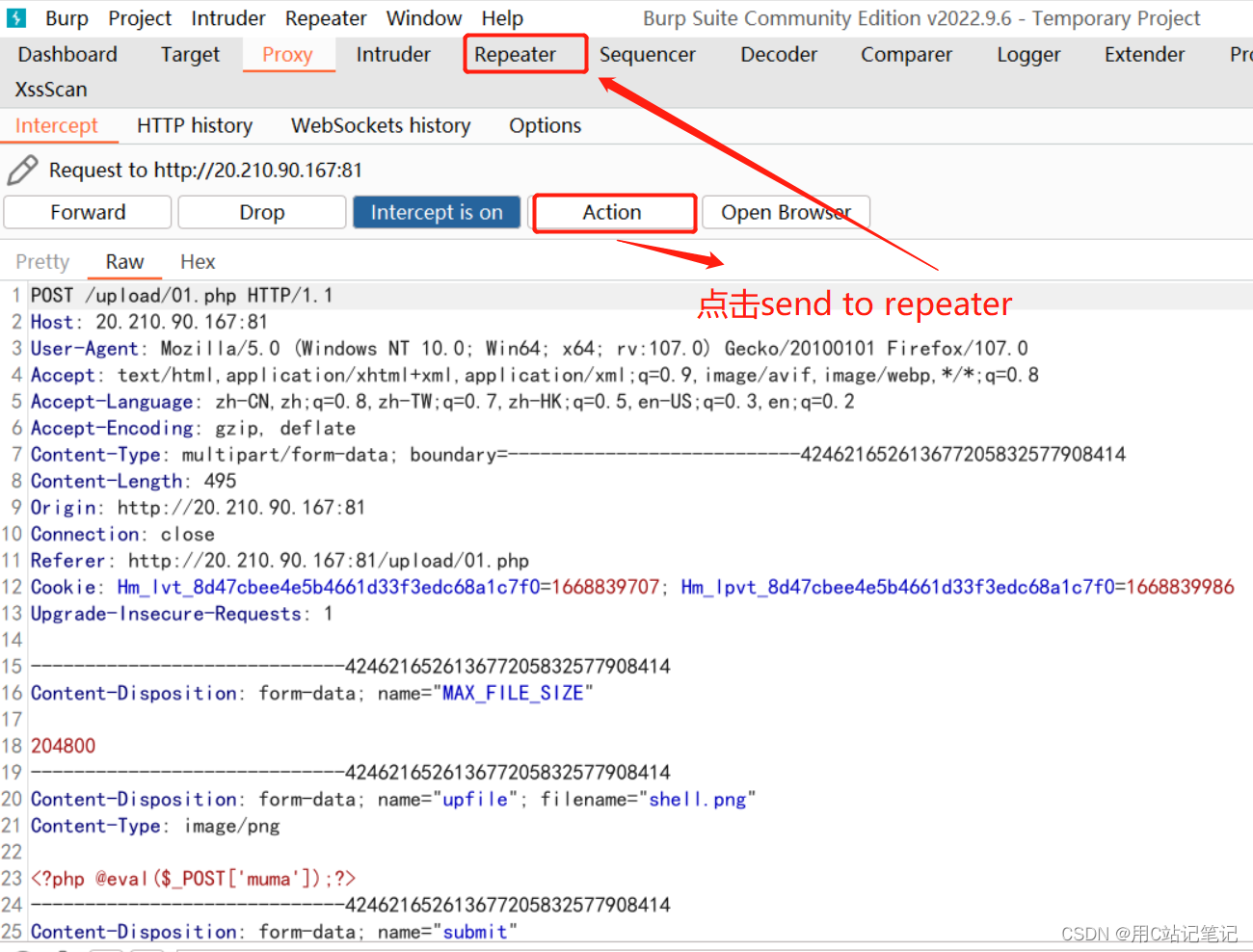
Task: Forward the intercepted request
Action: click(x=88, y=212)
